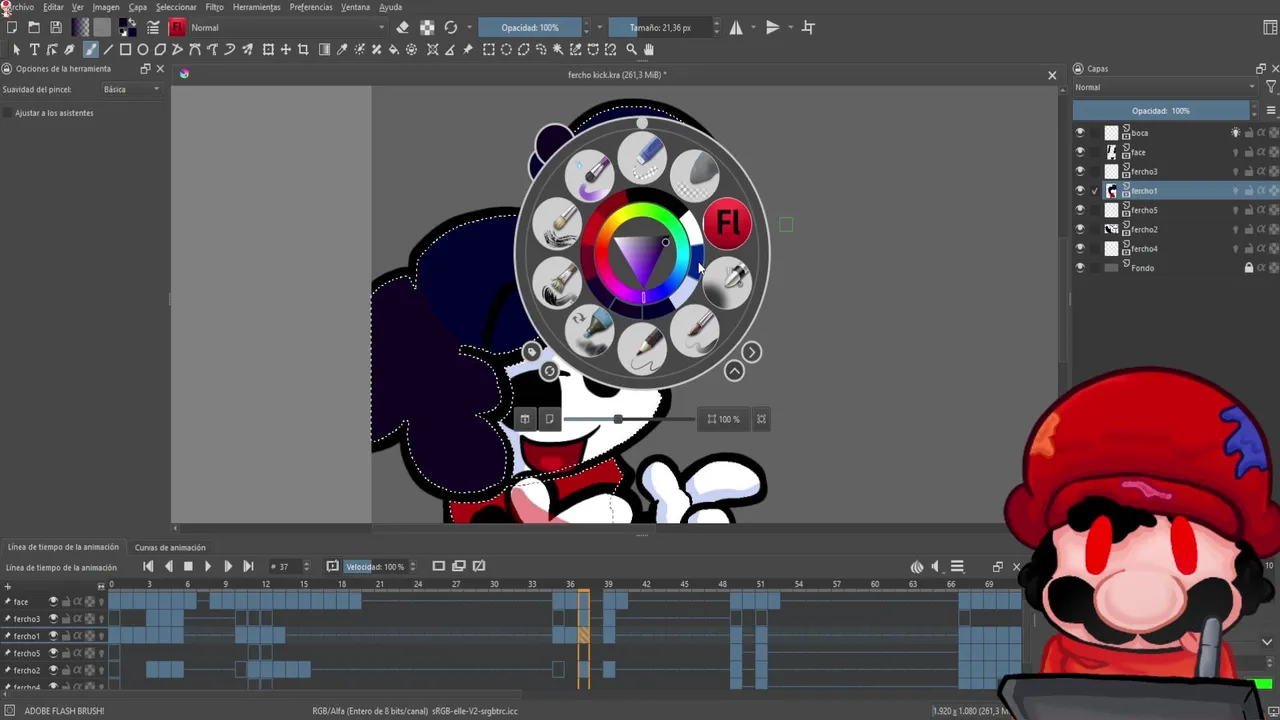Viewport: 1280px width, 720px height.
Task: Adjust the Tamaño brush size slider
Action: point(660,27)
